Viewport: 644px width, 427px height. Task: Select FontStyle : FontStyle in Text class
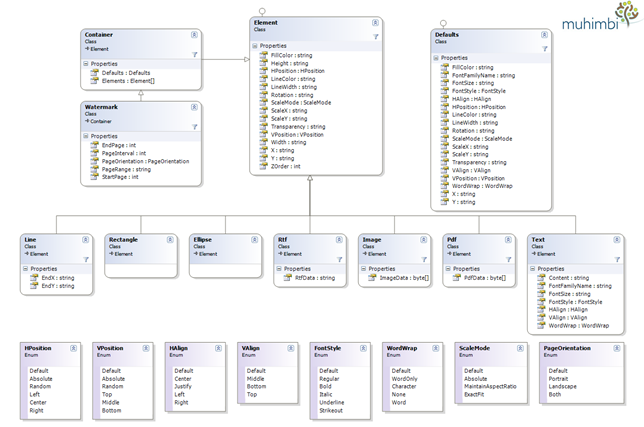pyautogui.click(x=575, y=302)
